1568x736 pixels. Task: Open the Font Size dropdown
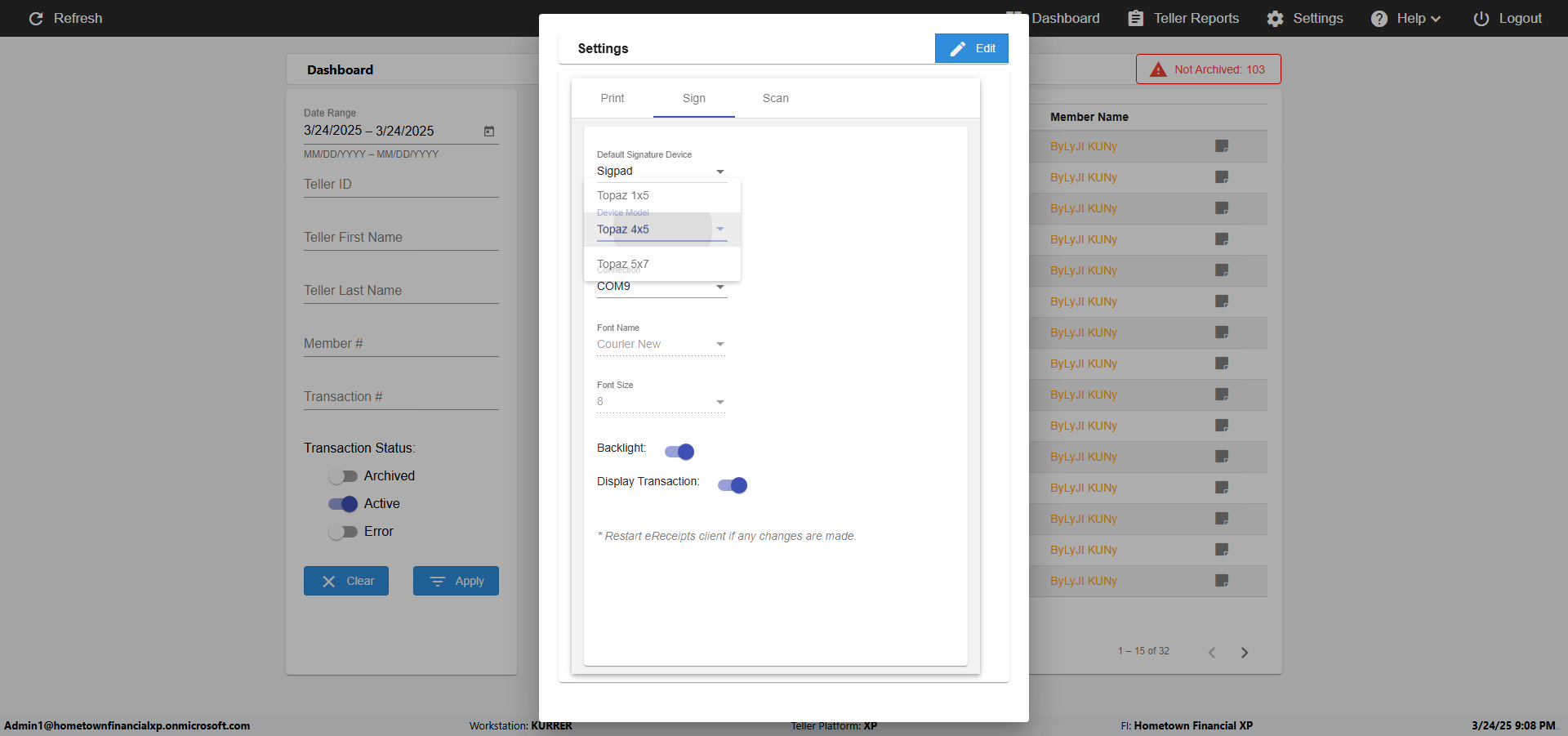pyautogui.click(x=661, y=401)
